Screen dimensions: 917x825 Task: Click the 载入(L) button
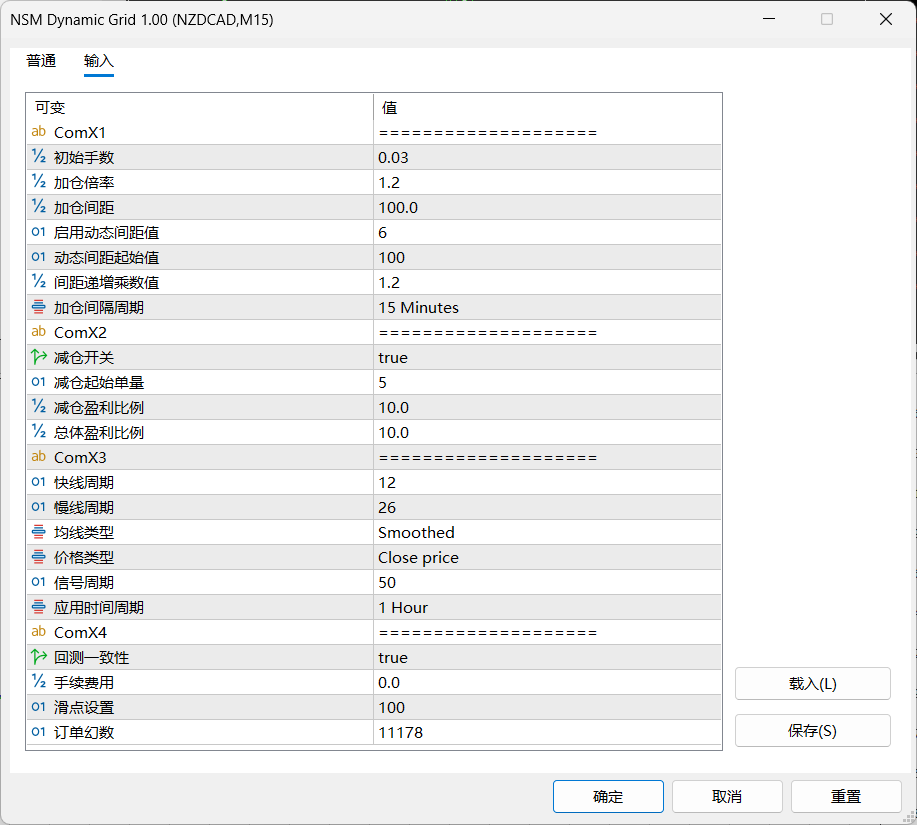coord(813,684)
